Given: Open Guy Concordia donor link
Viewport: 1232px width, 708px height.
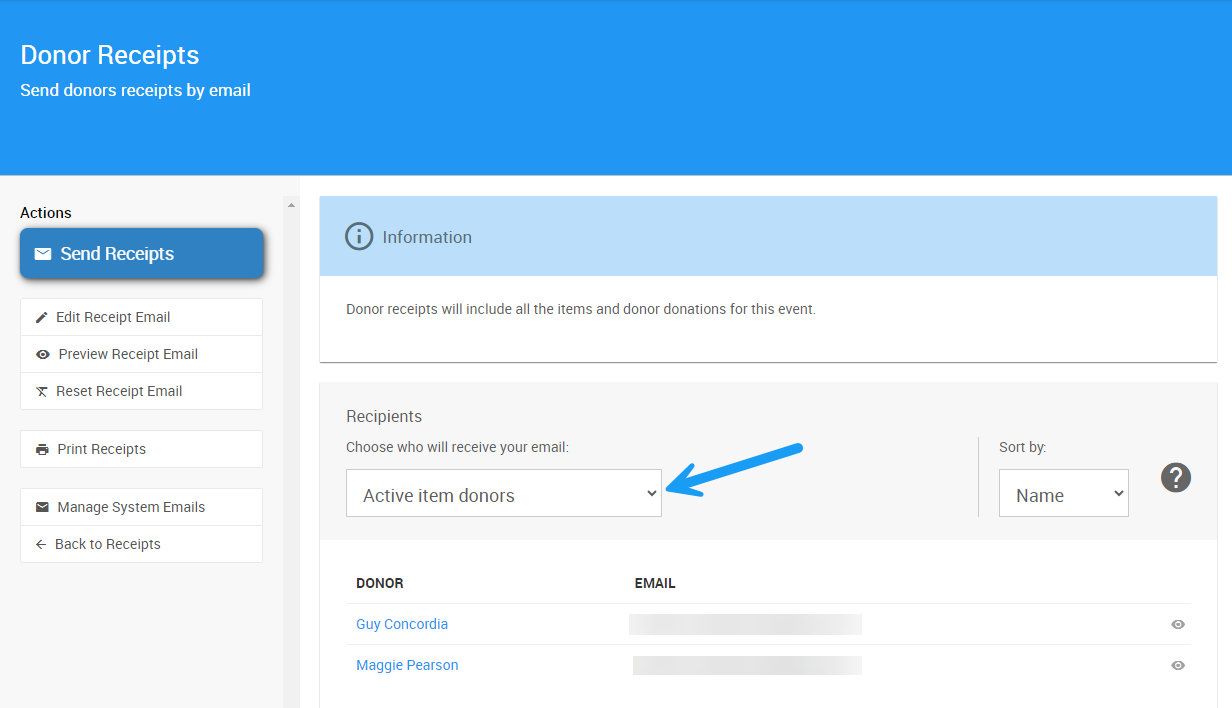Looking at the screenshot, I should point(402,624).
